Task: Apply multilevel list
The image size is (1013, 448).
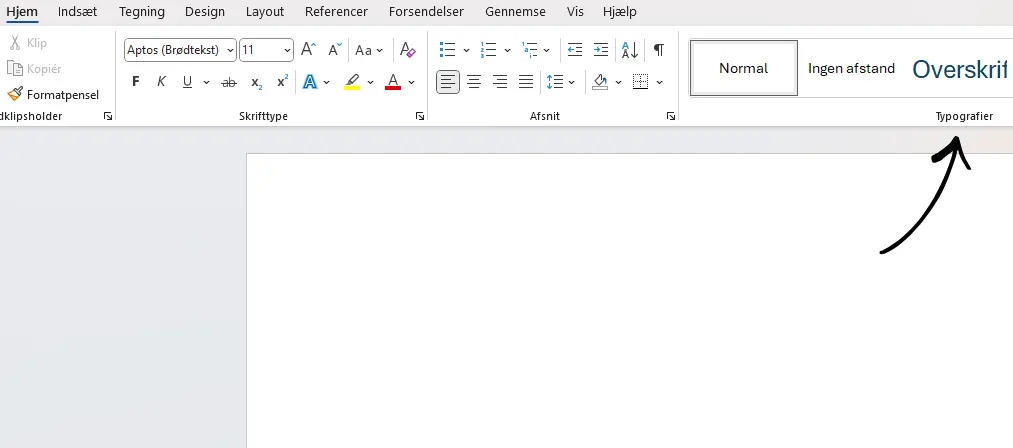Action: (x=530, y=50)
